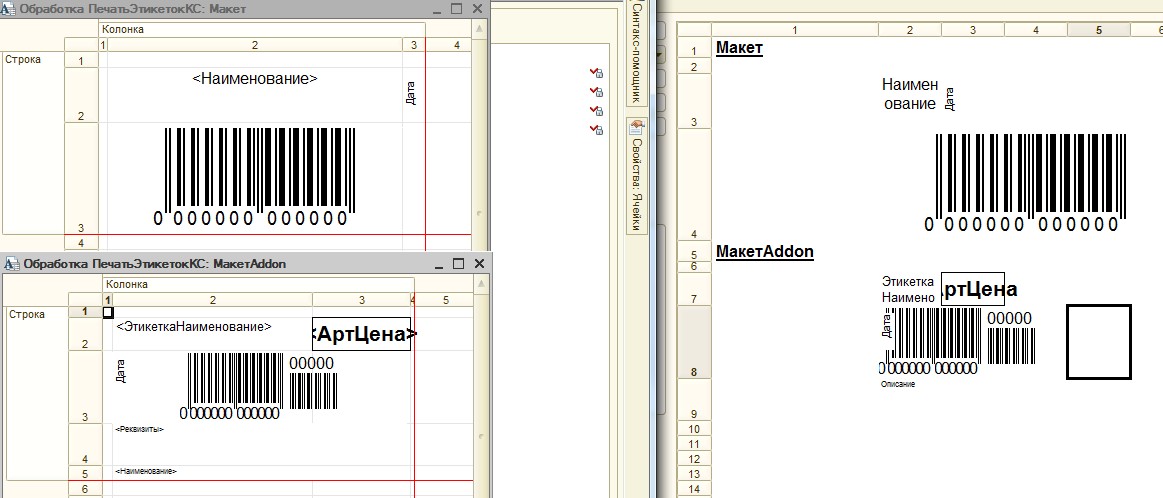The image size is (1163, 498).
Task: Click the МакетAddon window title bar icon
Action: [10, 264]
